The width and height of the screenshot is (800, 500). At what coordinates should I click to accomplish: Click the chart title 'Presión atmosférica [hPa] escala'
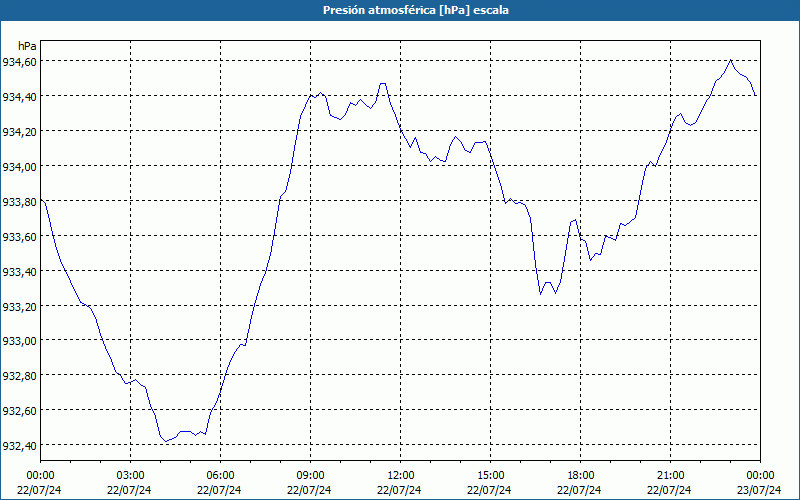[x=416, y=10]
